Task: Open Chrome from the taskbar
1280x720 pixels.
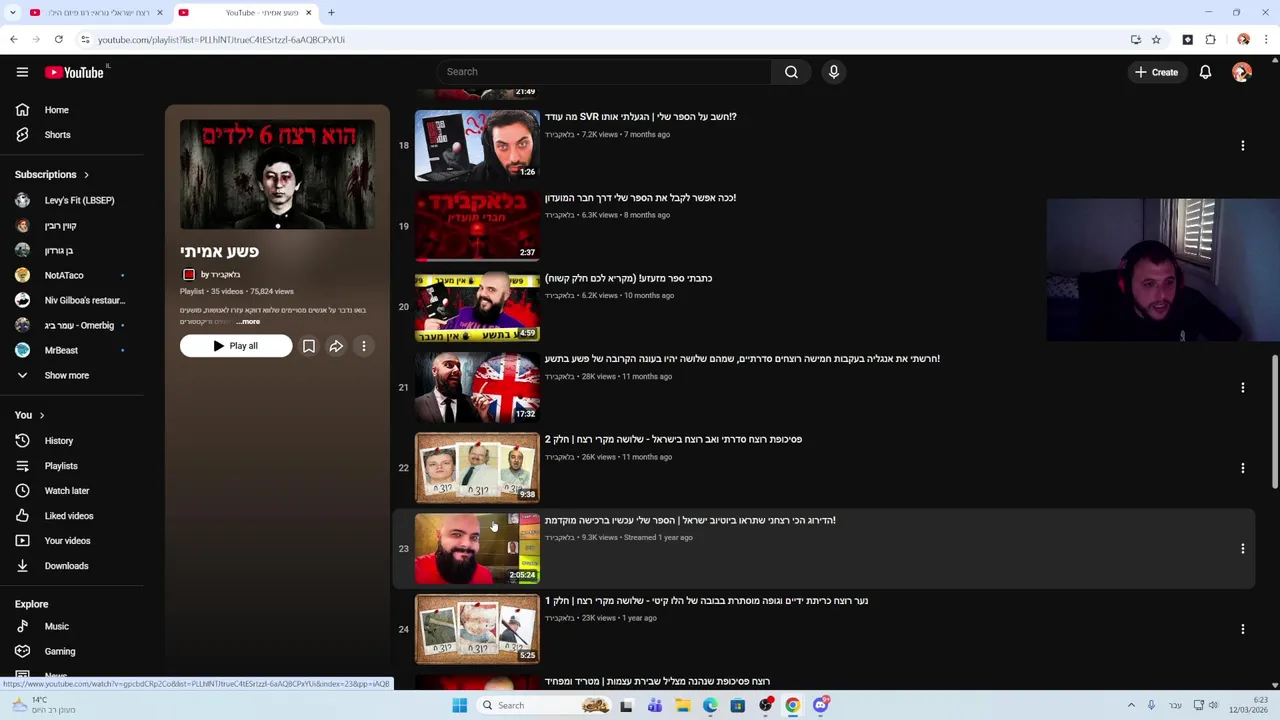Action: coord(792,706)
